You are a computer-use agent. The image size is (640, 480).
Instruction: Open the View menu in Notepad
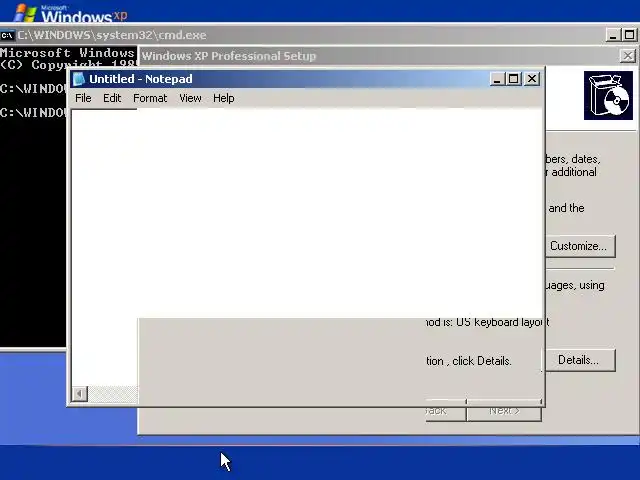coord(190,98)
